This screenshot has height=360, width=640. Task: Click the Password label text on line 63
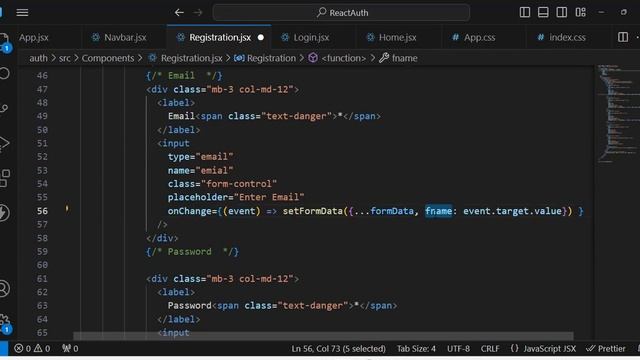point(189,306)
